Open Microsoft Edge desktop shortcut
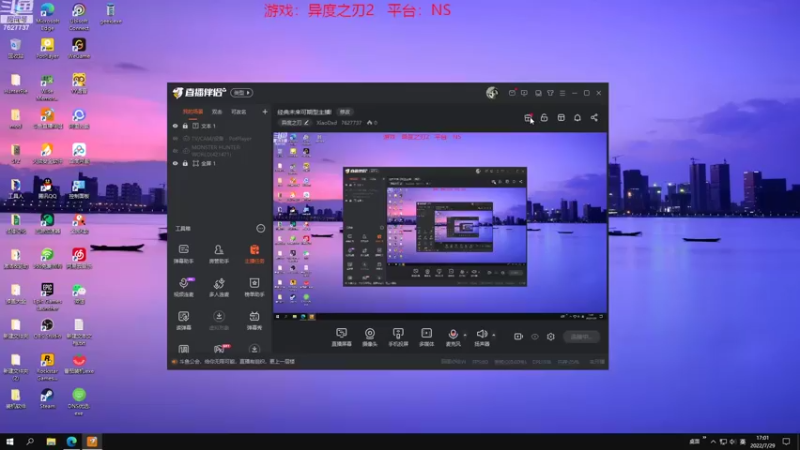The width and height of the screenshot is (800, 450). [47, 16]
